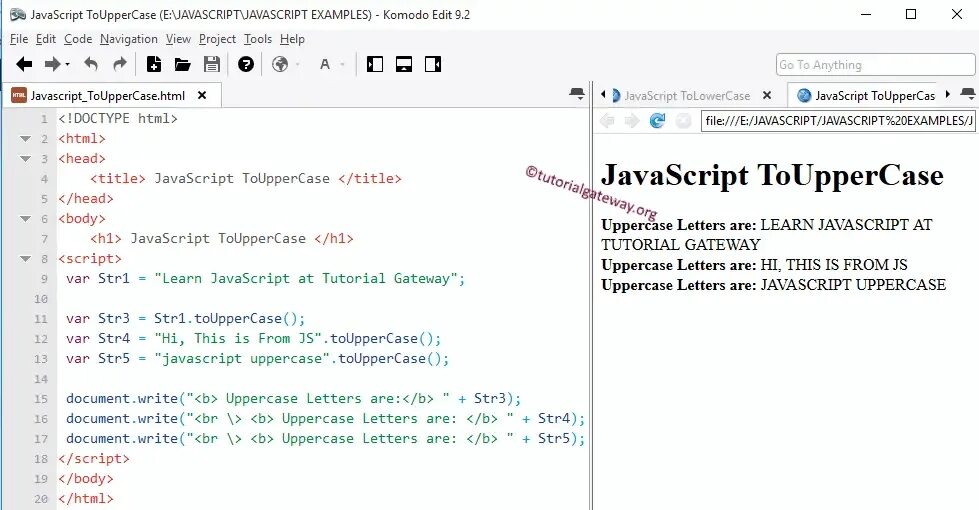Save the current file
Image resolution: width=979 pixels, height=510 pixels.
(x=212, y=64)
